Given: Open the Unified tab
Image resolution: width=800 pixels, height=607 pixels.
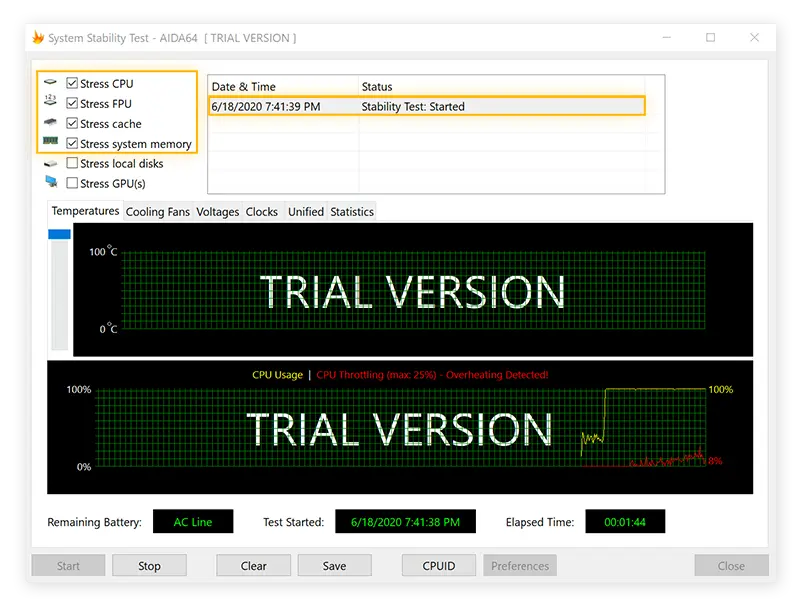Looking at the screenshot, I should click(306, 212).
